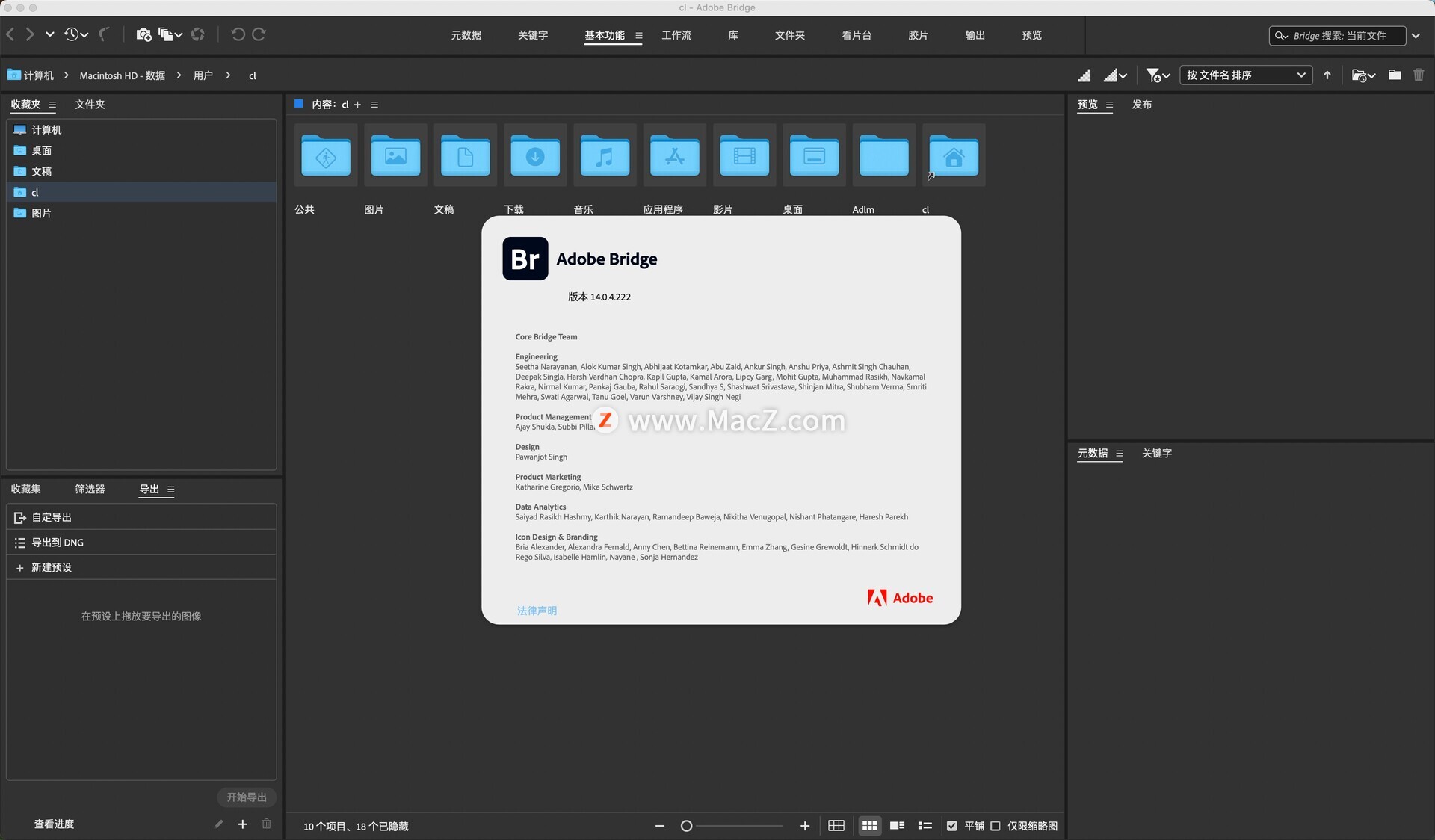Select the 音乐 folder thumbnail
This screenshot has height=840, width=1435.
coord(605,155)
